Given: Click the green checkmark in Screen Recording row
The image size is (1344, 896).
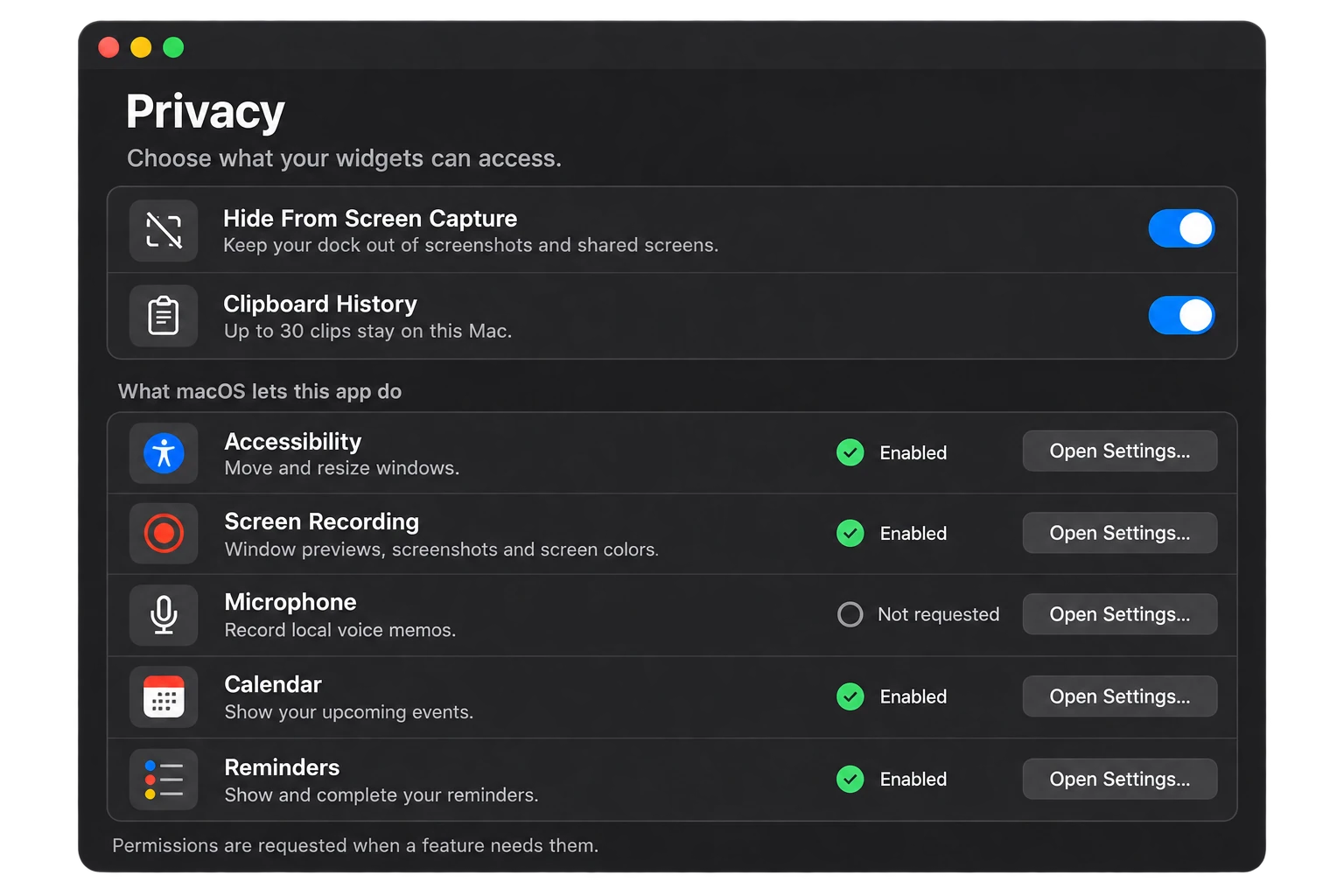Looking at the screenshot, I should (x=850, y=533).
